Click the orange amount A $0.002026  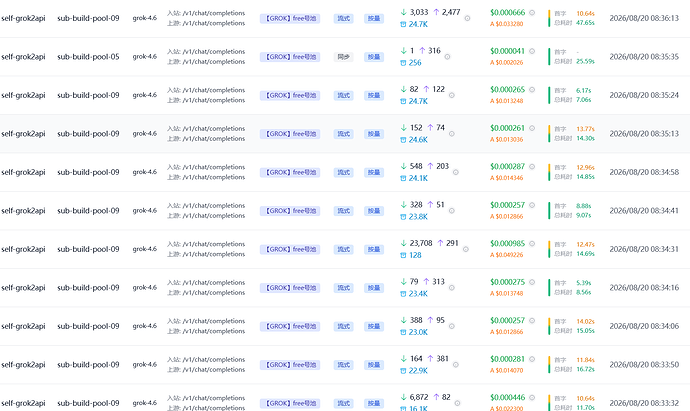click(x=506, y=62)
